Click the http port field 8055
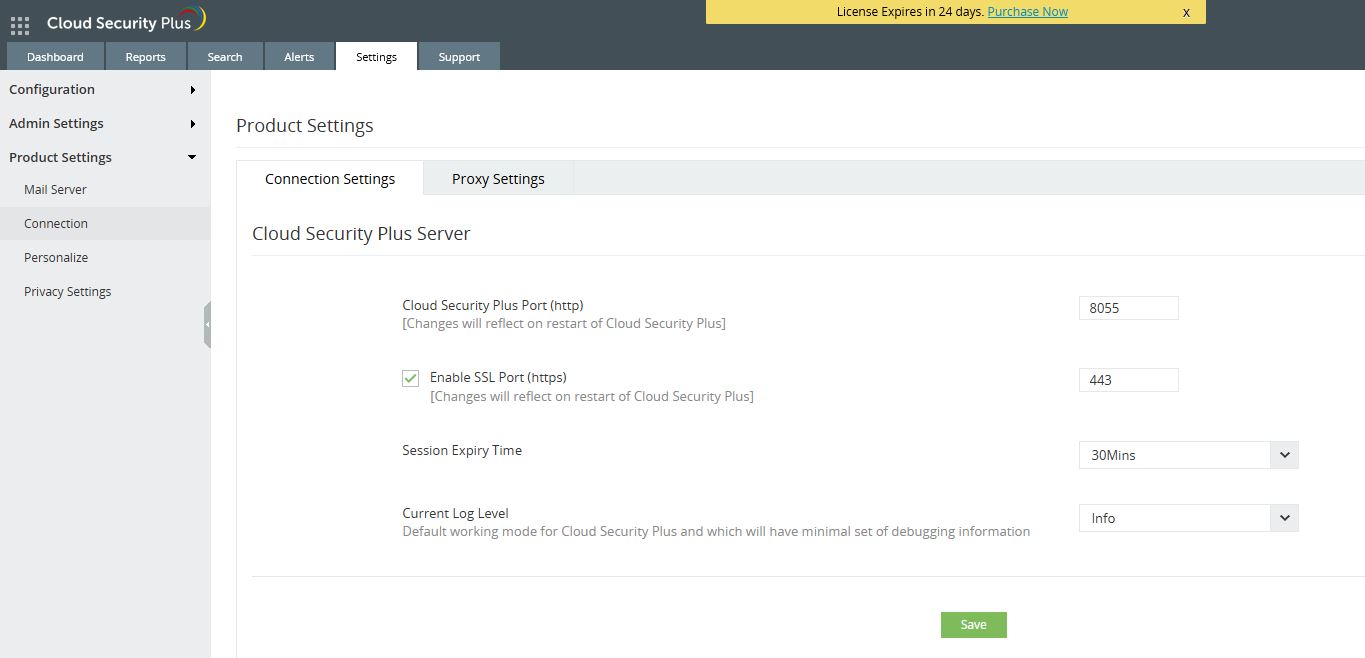 [x=1128, y=308]
